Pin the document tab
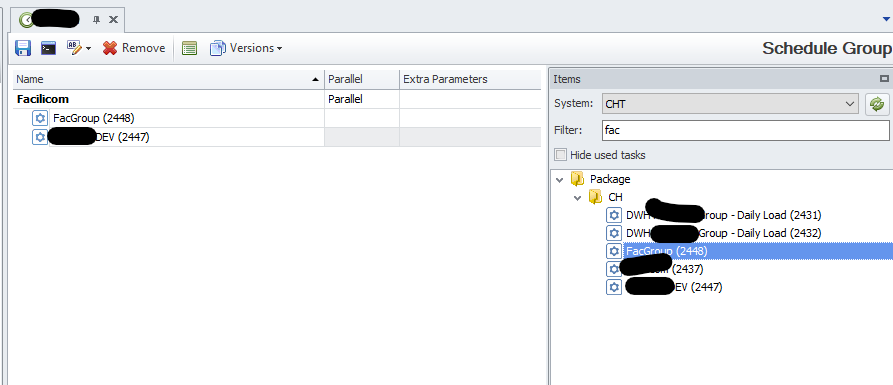This screenshot has width=893, height=385. coord(96,19)
